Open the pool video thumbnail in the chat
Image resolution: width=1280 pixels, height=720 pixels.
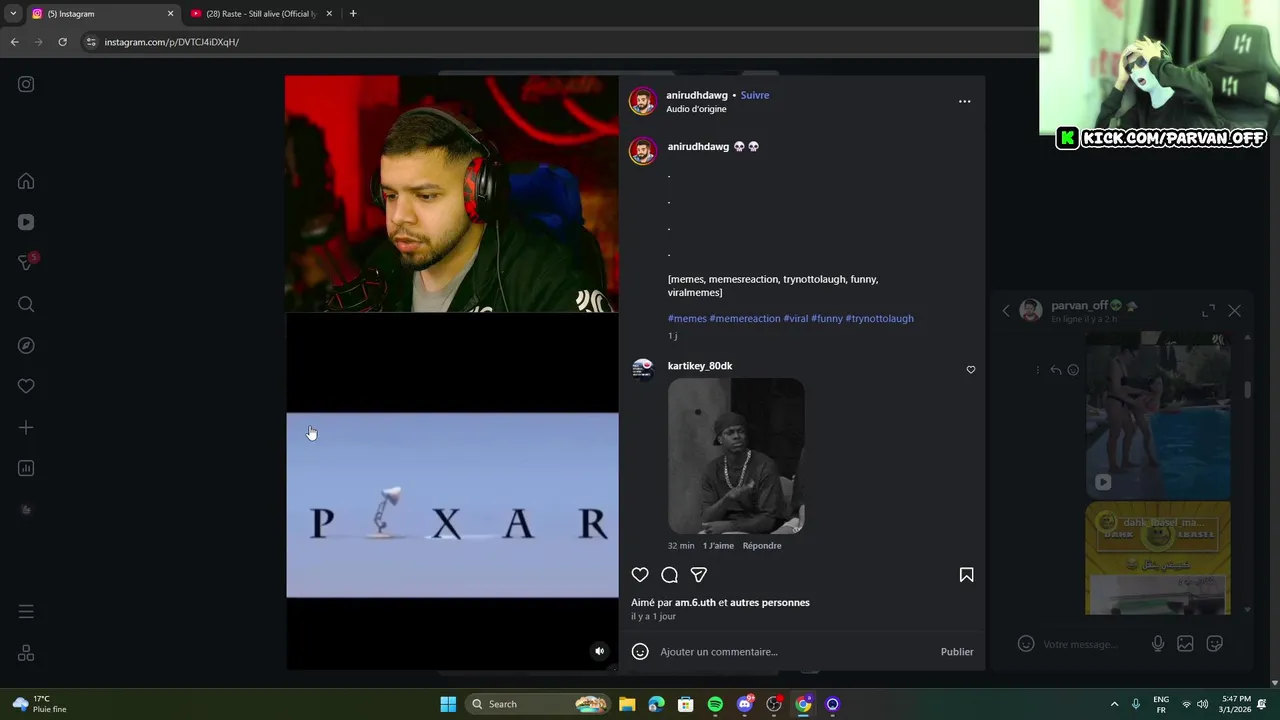coord(1158,414)
